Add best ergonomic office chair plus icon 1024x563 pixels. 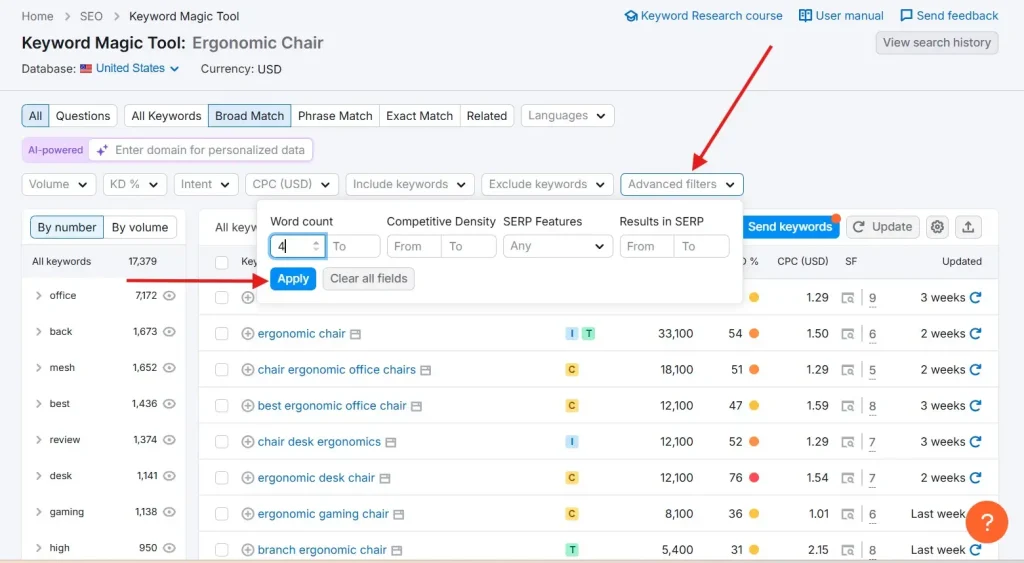248,406
